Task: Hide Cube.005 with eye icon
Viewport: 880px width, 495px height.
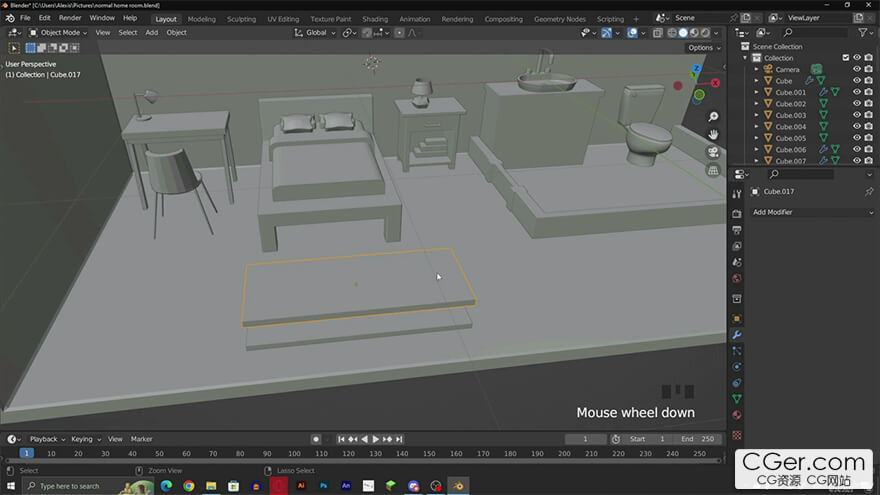Action: click(857, 138)
